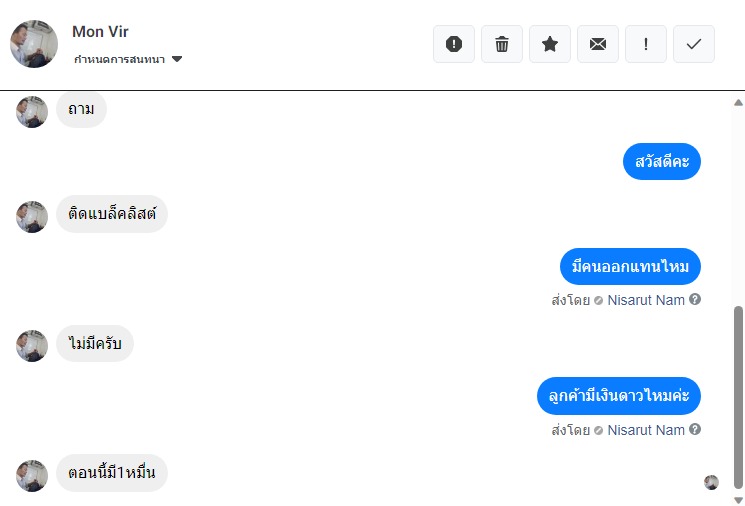Flag conversation with exclamation mark button

646,44
